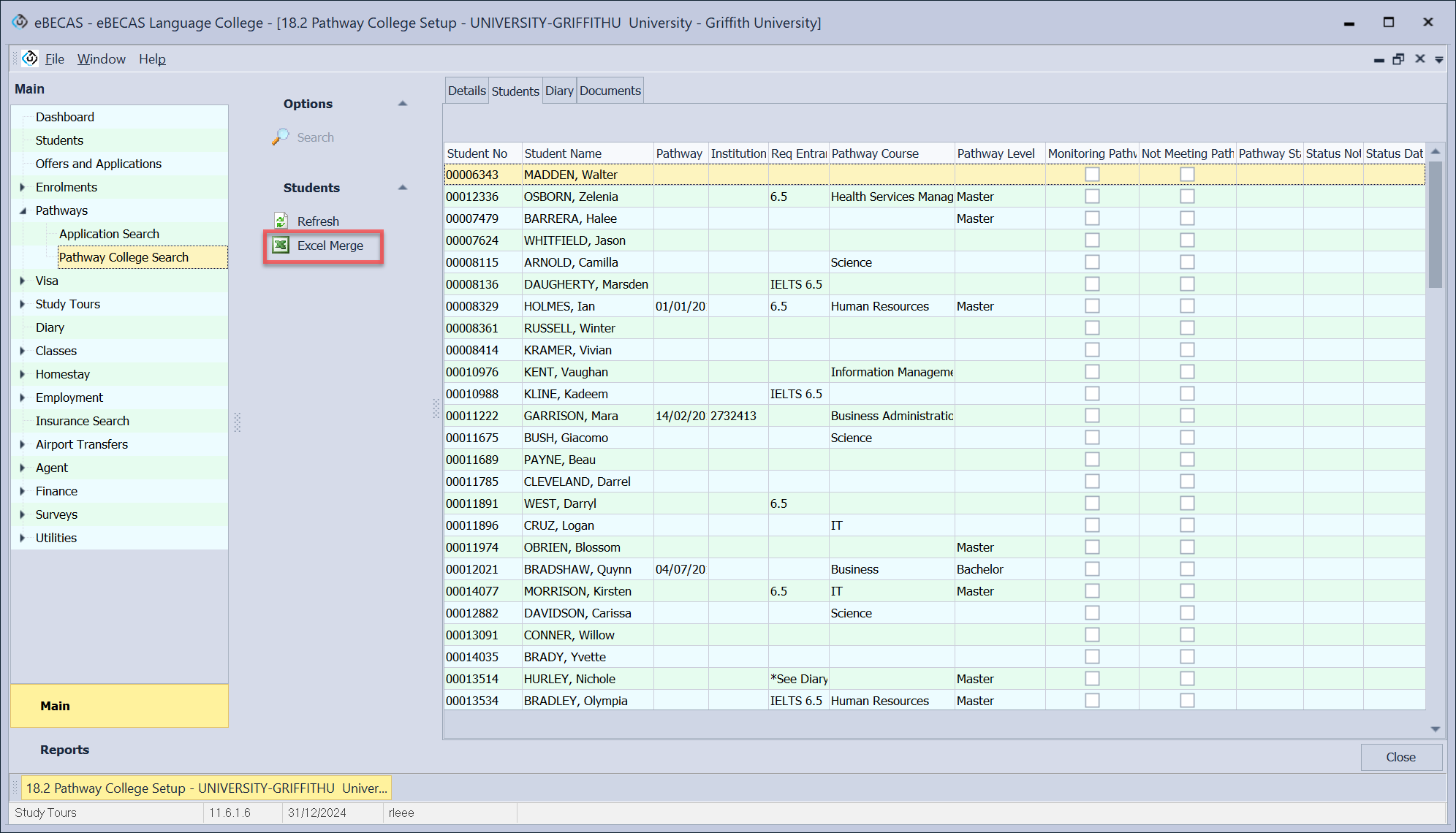Enable Monitoring Pathway checkbox for HOLMES, Ian
1456x833 pixels.
click(1092, 306)
